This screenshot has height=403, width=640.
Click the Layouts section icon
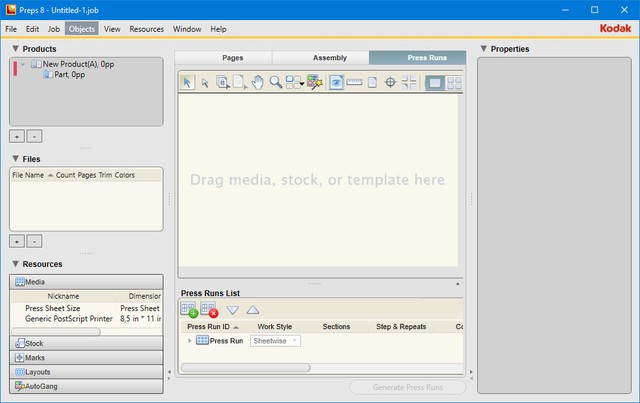pos(20,372)
